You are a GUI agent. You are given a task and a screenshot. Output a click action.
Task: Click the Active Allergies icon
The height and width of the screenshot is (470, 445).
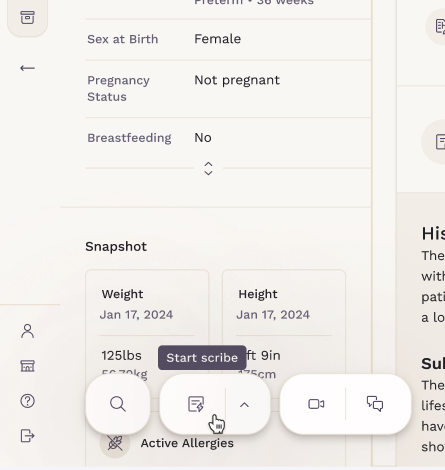[x=115, y=443]
